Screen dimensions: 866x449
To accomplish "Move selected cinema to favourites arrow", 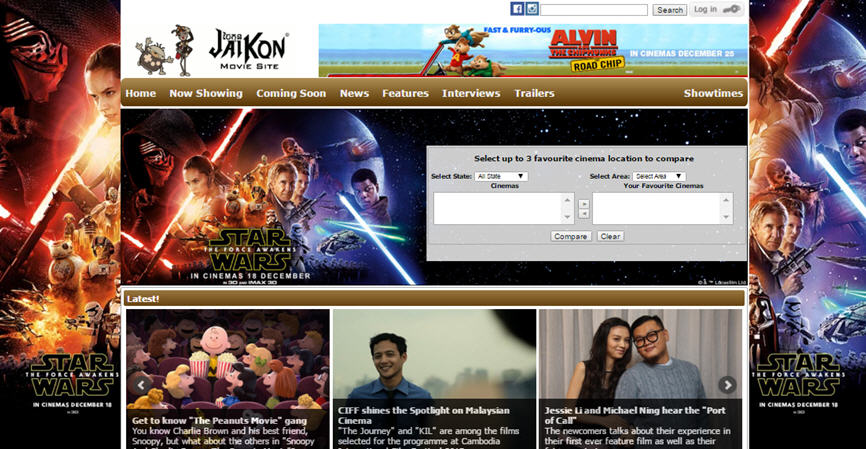I will tap(584, 204).
